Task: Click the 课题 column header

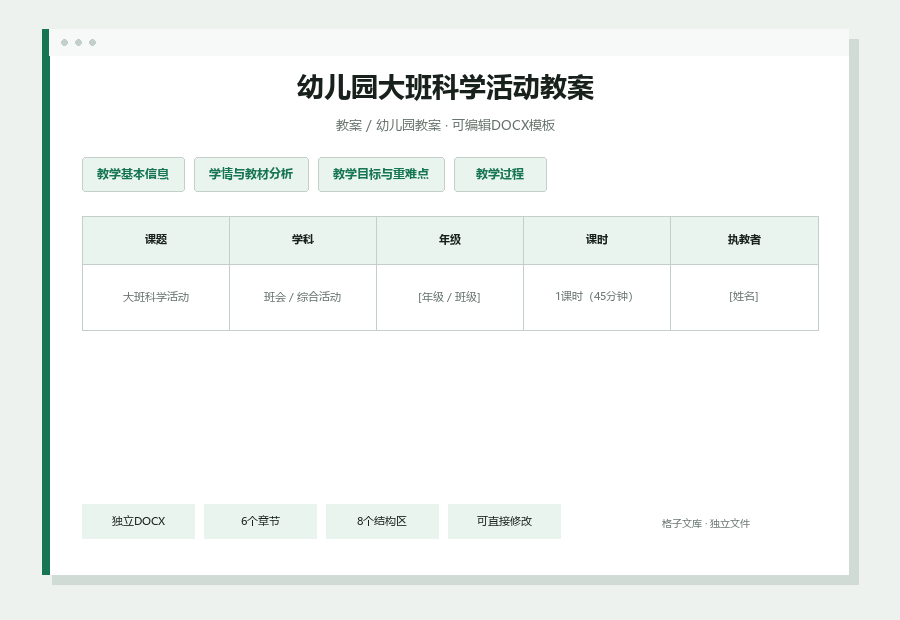Action: pyautogui.click(x=156, y=240)
